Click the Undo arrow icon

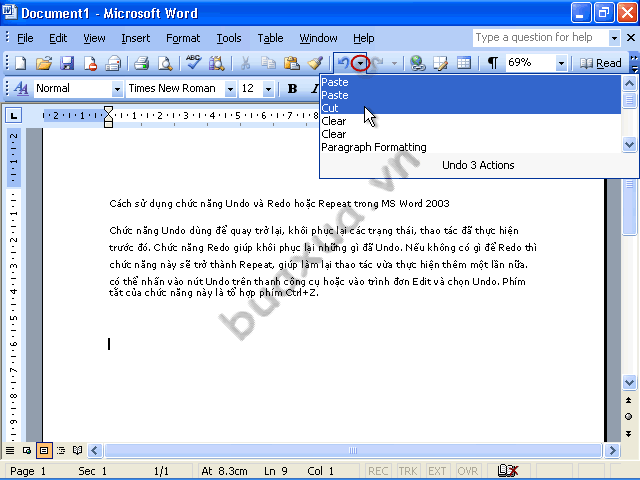coord(343,63)
